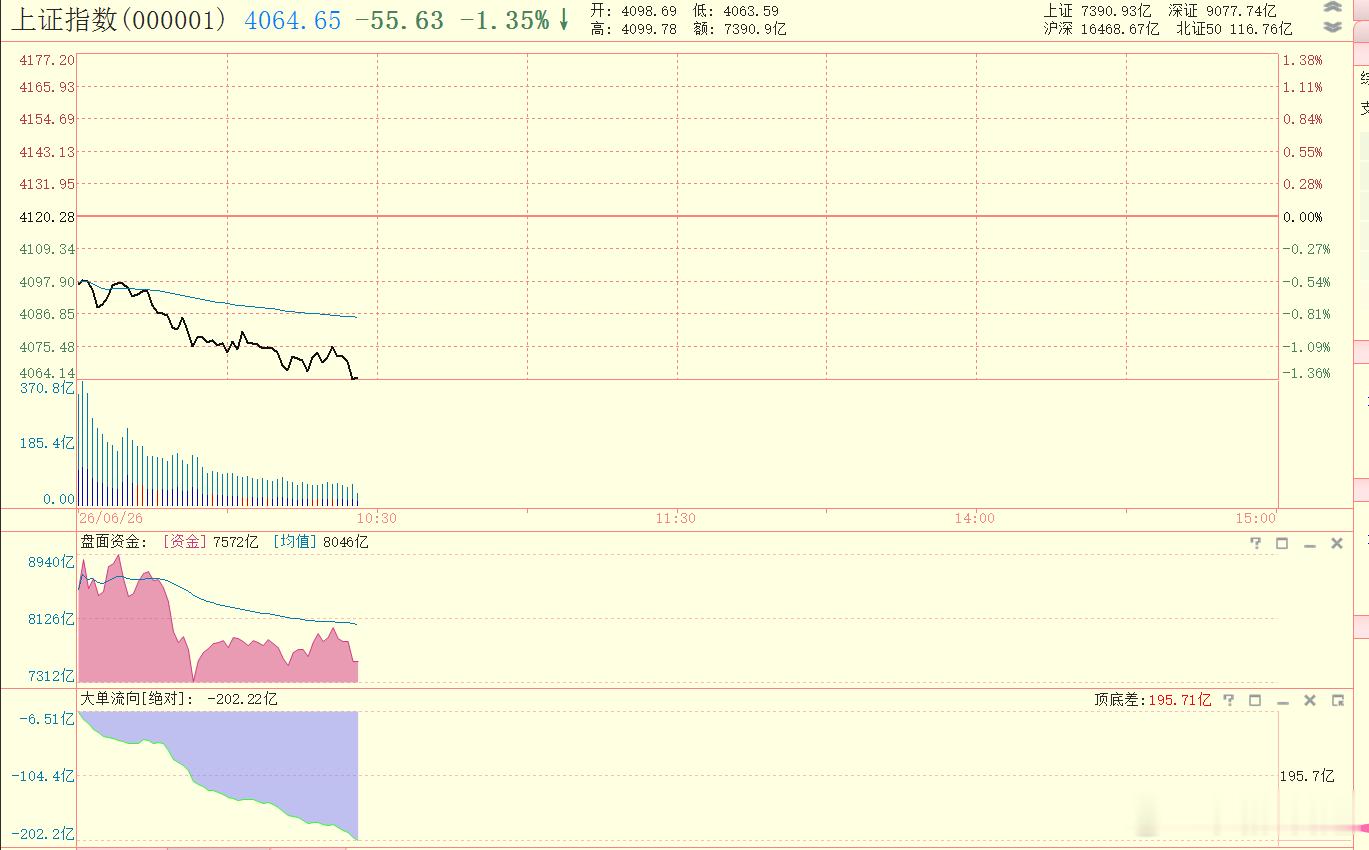Viewport: 1369px width, 850px height.
Task: Click the current index value 4064.65
Action: (x=293, y=21)
